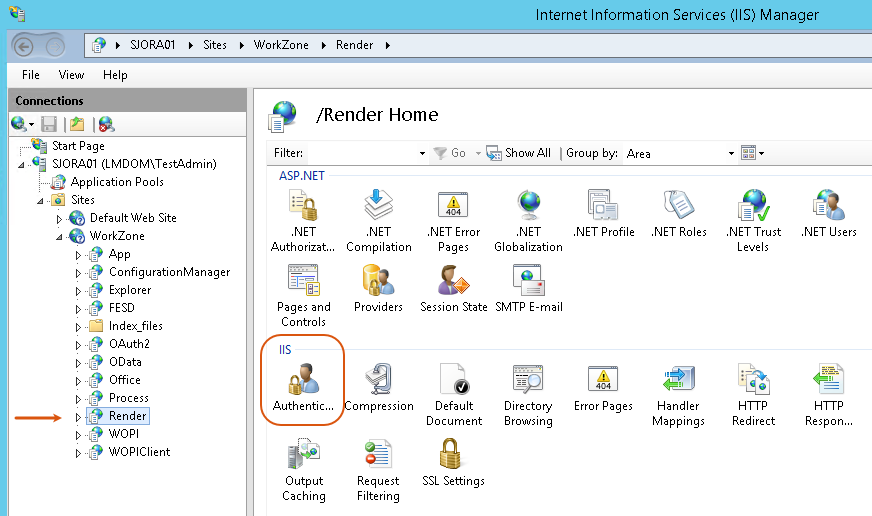Viewport: 872px width, 516px height.
Task: Open the Authentication feature under IIS
Action: [x=303, y=388]
